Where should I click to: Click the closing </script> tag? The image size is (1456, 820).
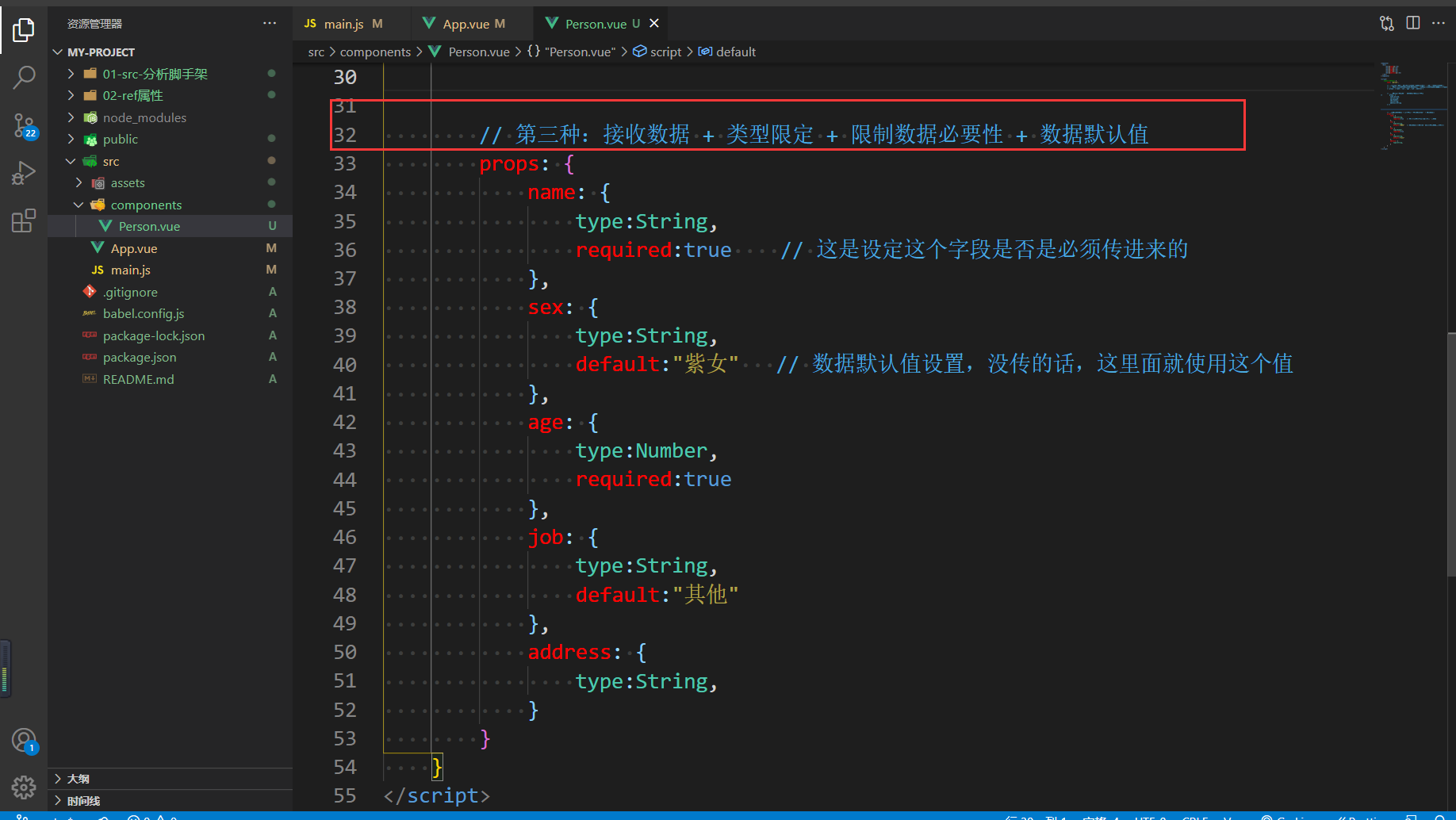point(437,795)
